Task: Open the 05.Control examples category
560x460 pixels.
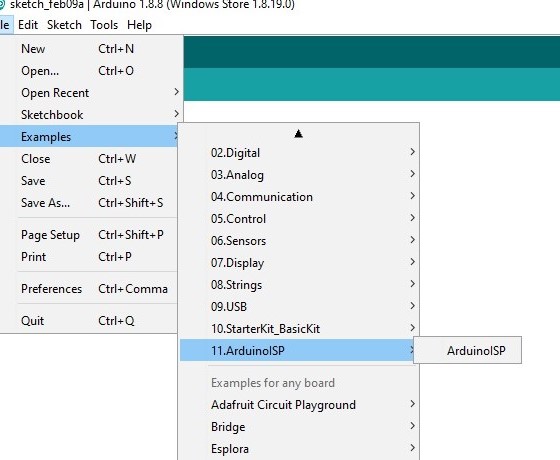Action: point(299,219)
